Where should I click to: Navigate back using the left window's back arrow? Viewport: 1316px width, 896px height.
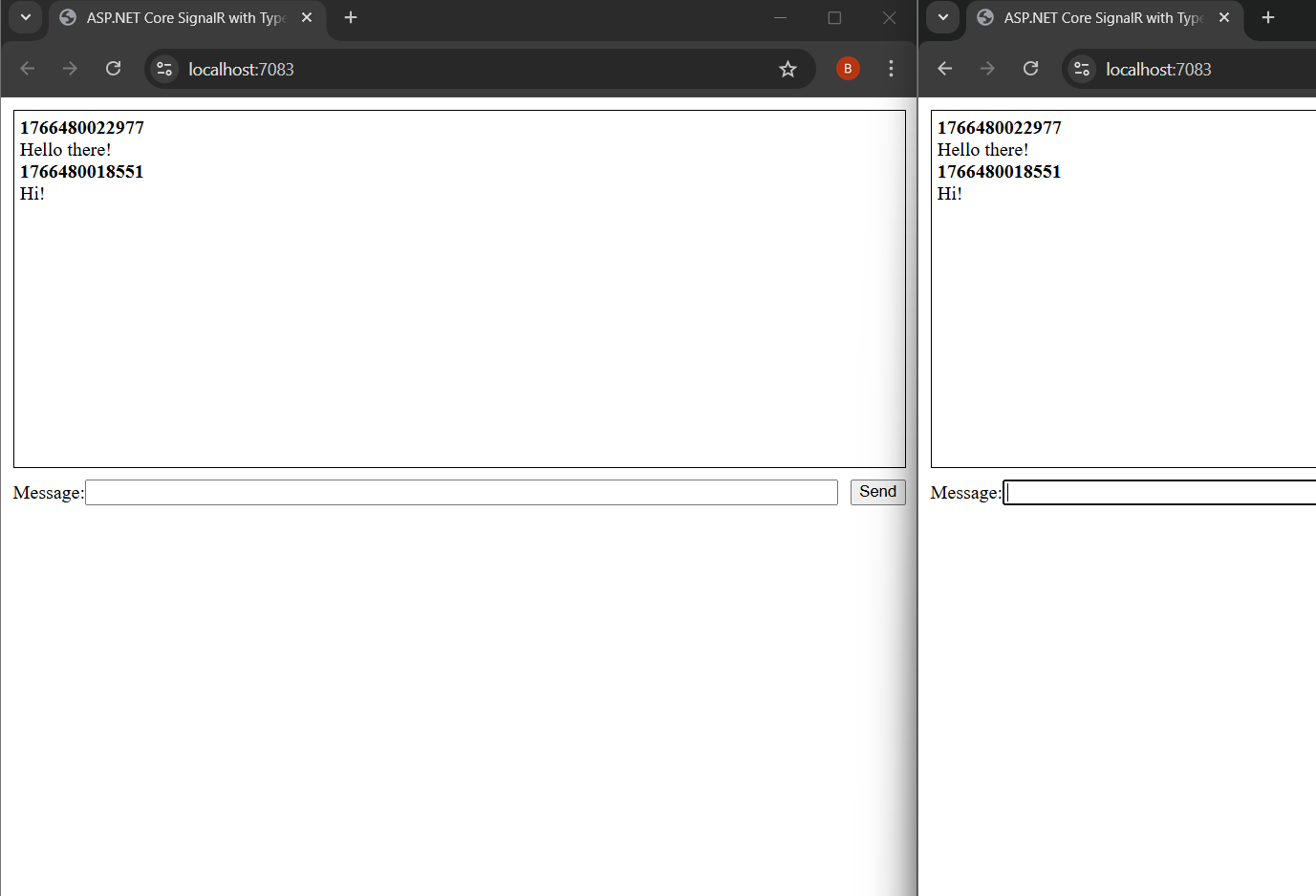tap(27, 68)
